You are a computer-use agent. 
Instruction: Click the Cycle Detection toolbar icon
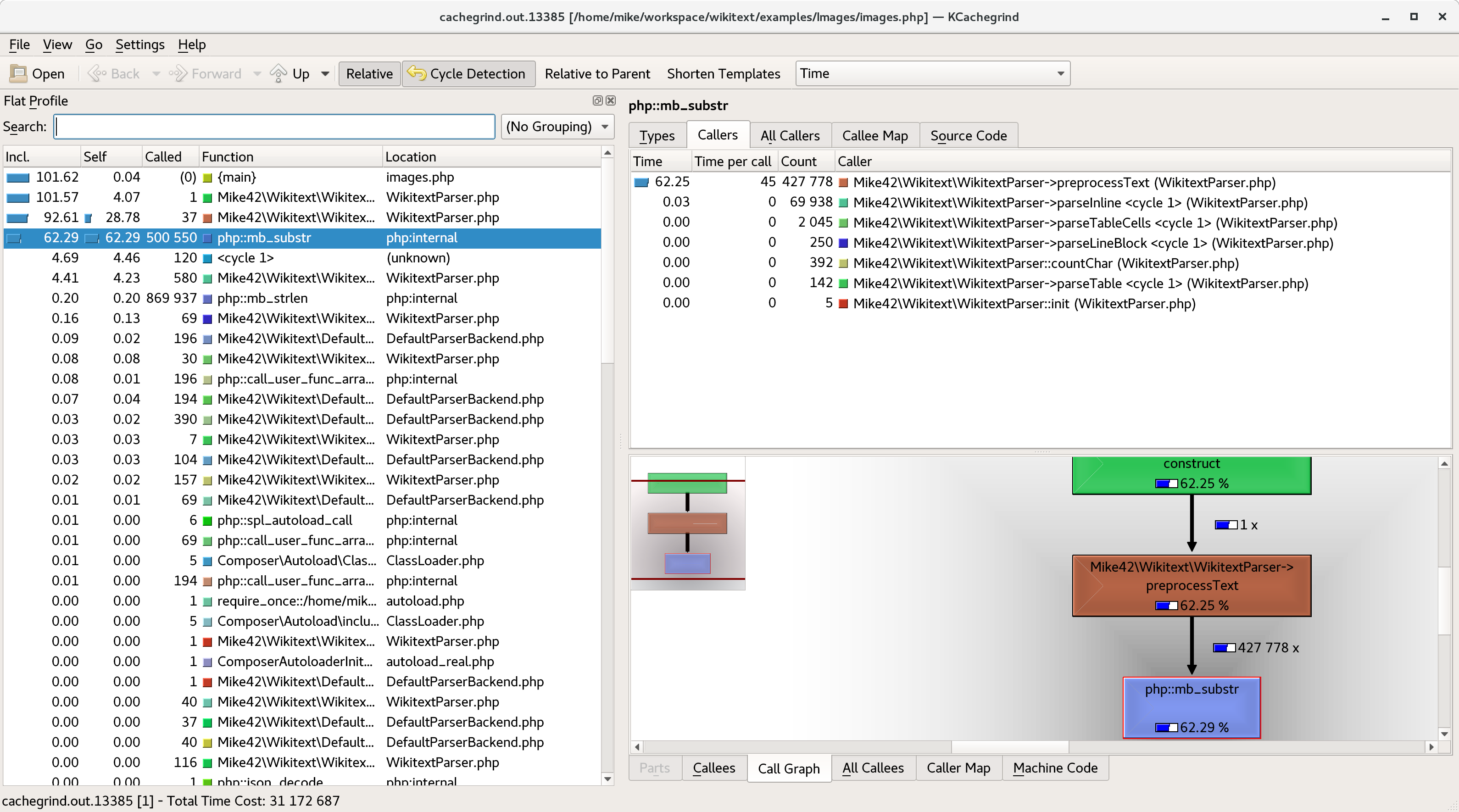(x=417, y=73)
